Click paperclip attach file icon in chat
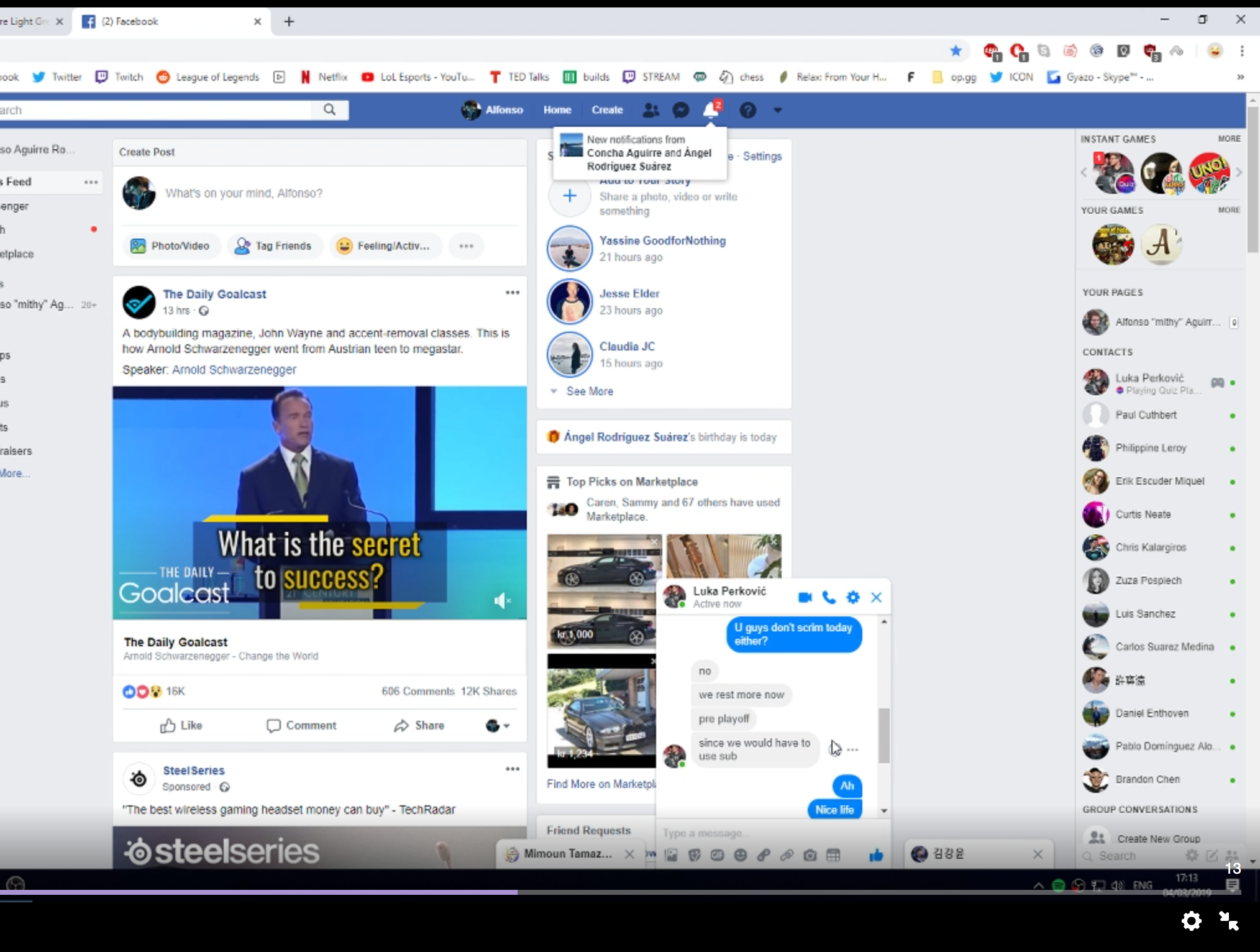Image resolution: width=1260 pixels, height=952 pixels. click(x=787, y=856)
